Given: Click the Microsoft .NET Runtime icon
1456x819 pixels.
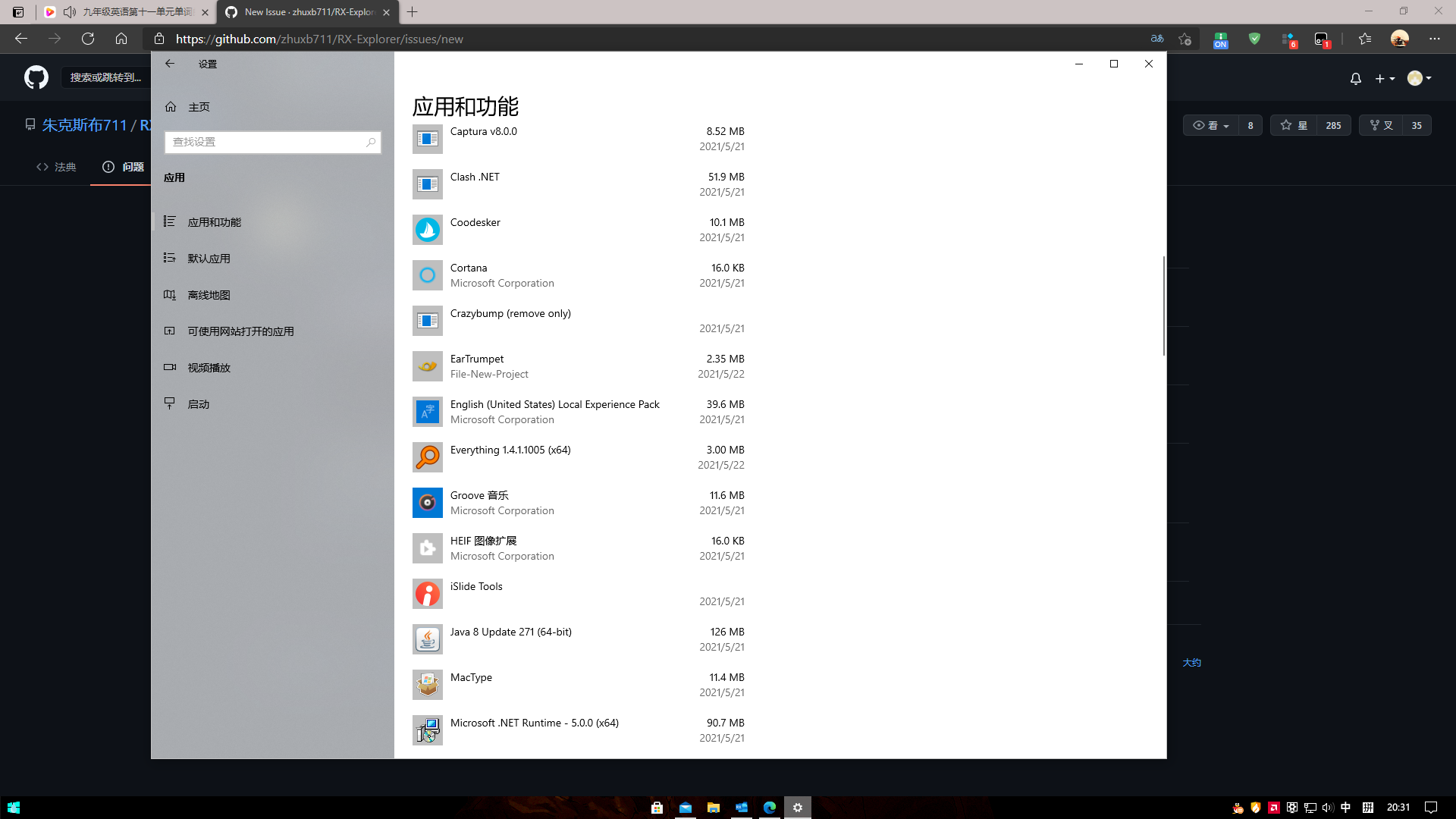Looking at the screenshot, I should pos(428,730).
